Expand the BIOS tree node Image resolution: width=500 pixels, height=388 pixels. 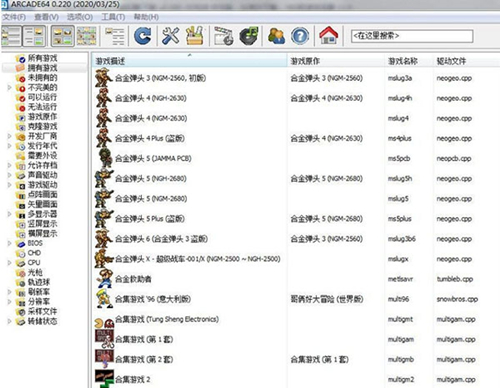point(9,243)
